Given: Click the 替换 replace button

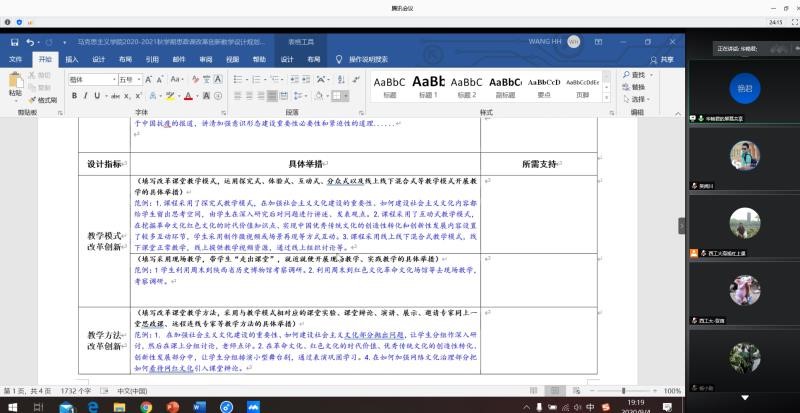Looking at the screenshot, I should [637, 87].
